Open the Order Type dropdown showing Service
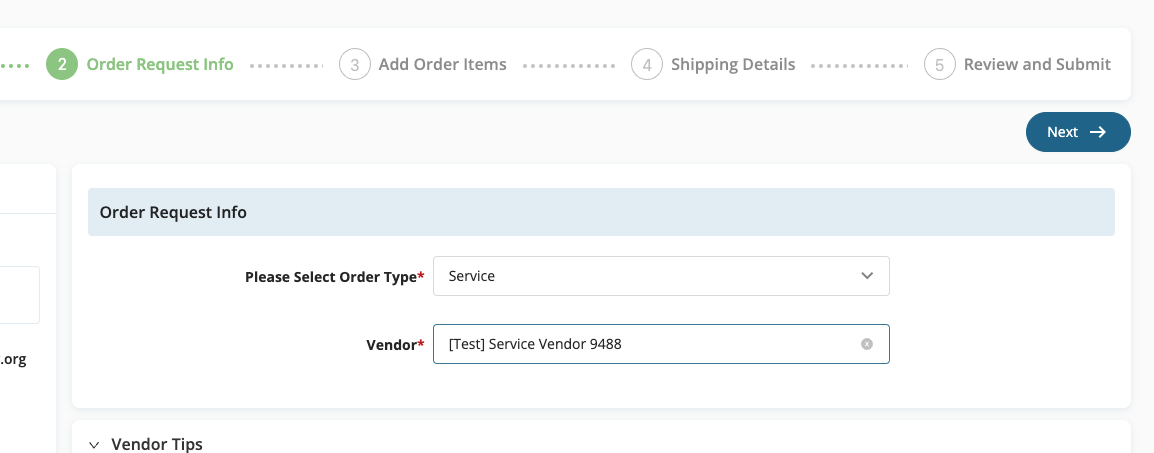Image resolution: width=1154 pixels, height=453 pixels. tap(661, 276)
